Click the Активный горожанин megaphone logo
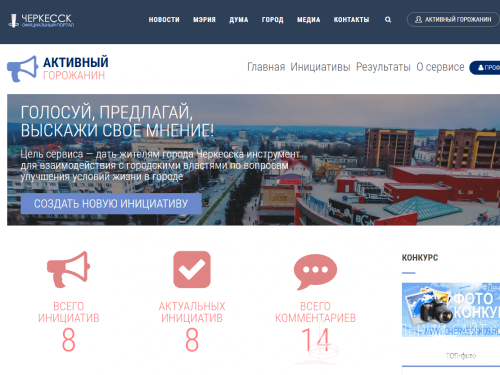 (58, 68)
